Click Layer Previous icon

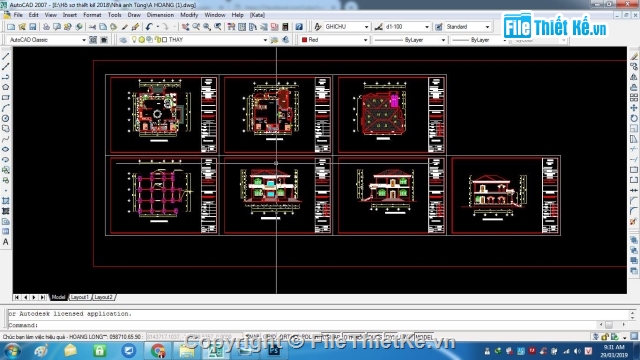285,40
